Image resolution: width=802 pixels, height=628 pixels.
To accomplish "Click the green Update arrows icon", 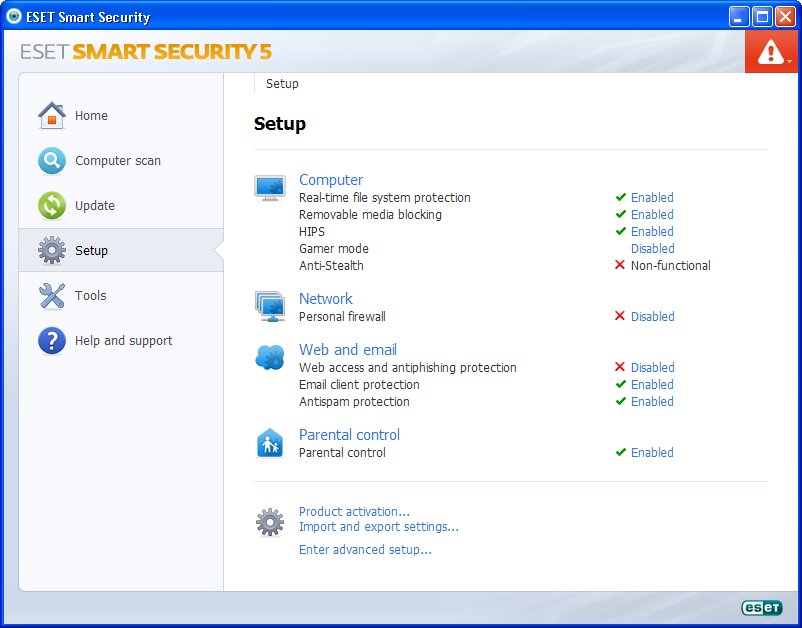I will [52, 206].
